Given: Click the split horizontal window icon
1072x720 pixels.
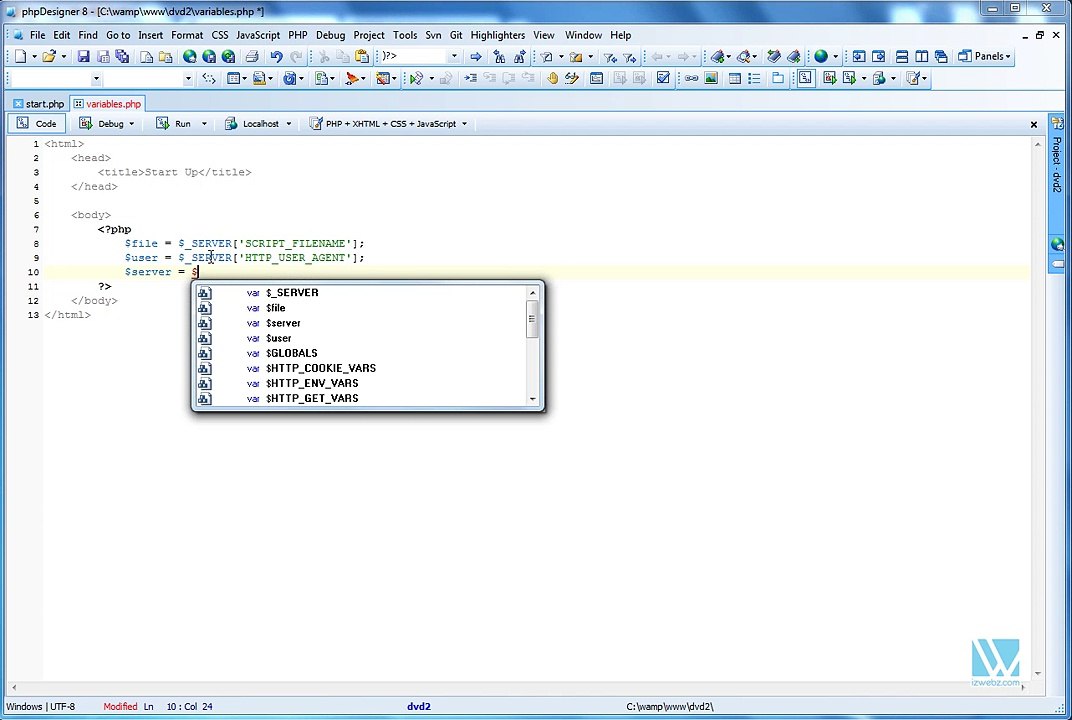Looking at the screenshot, I should 902,57.
